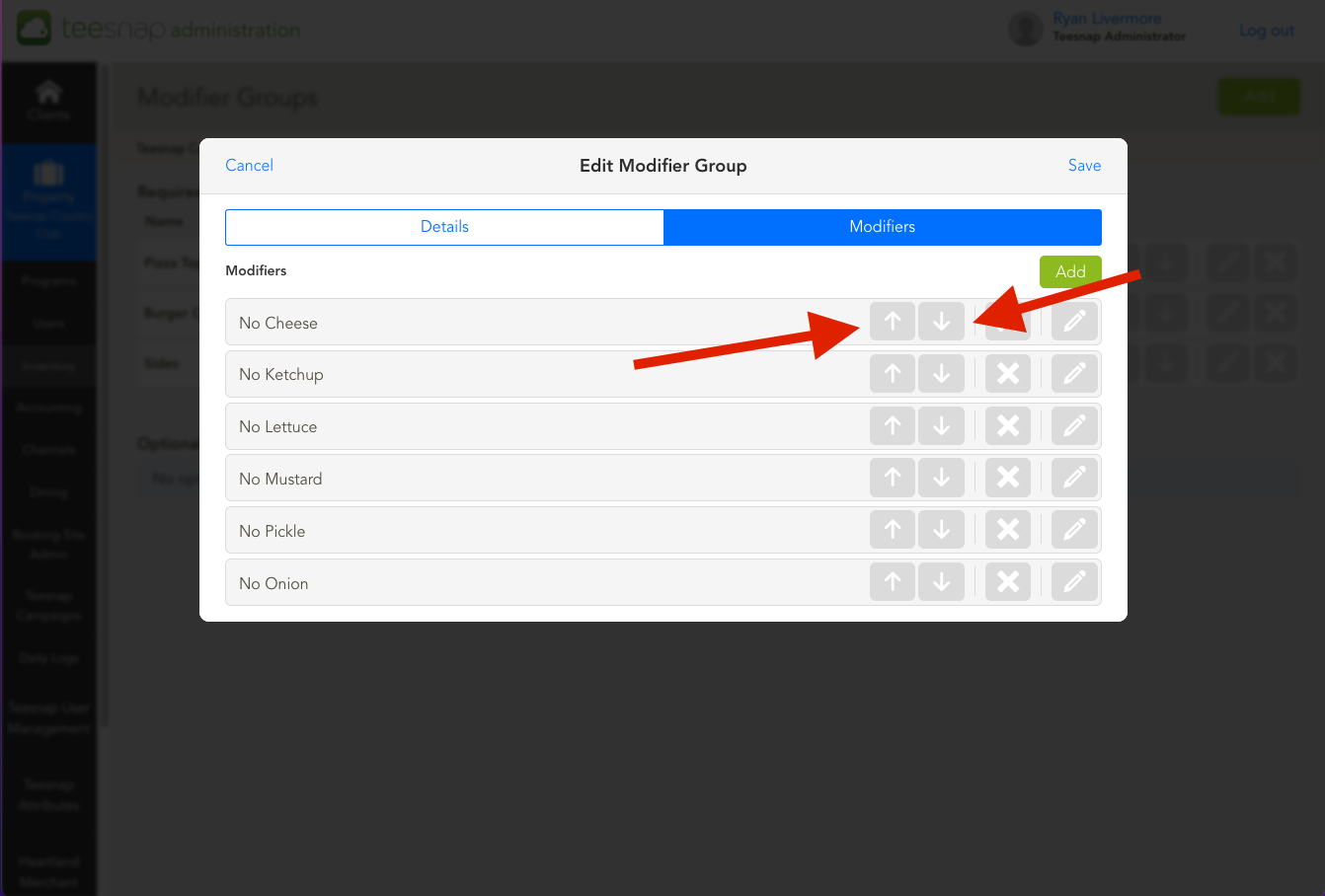Open Users in the sidebar
Viewport: 1325px width, 896px height.
tap(48, 323)
